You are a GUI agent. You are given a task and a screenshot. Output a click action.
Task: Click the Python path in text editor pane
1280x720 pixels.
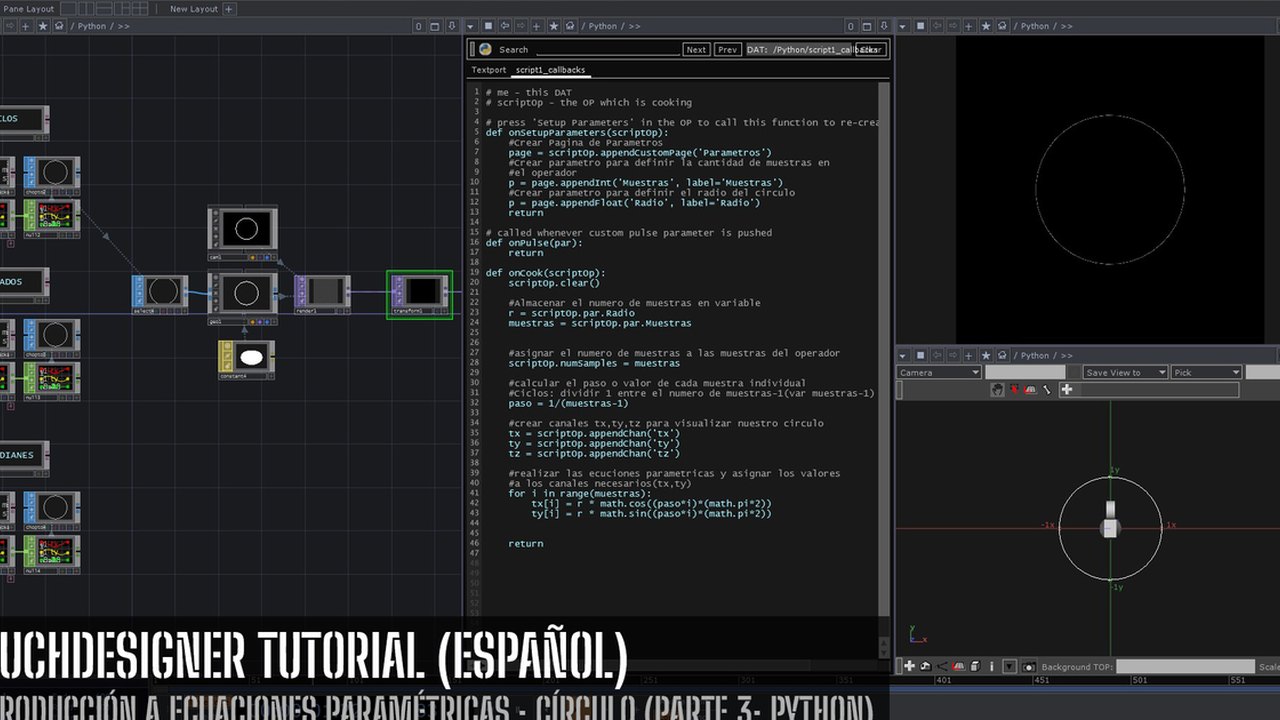pos(602,26)
